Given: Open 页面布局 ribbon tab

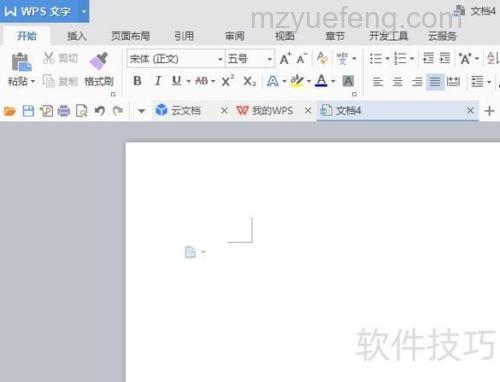Looking at the screenshot, I should (131, 36).
